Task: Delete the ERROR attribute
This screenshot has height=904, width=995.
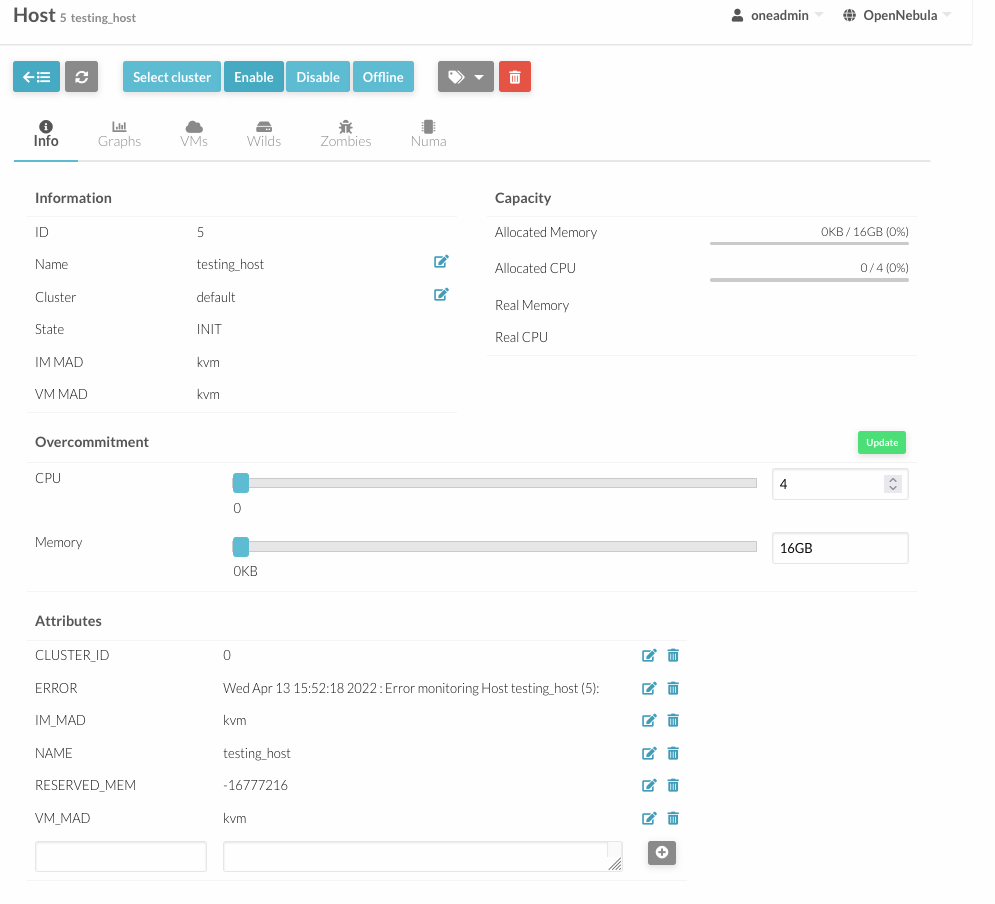Action: [673, 688]
